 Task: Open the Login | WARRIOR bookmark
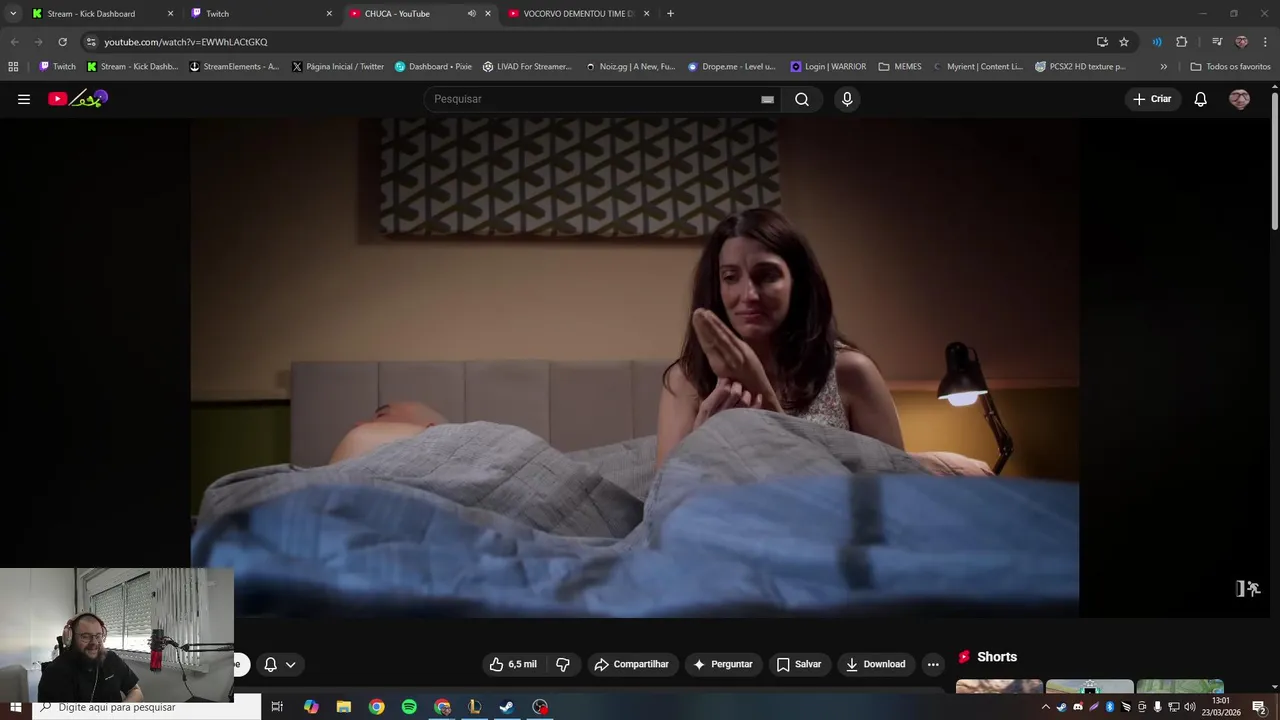(x=828, y=67)
